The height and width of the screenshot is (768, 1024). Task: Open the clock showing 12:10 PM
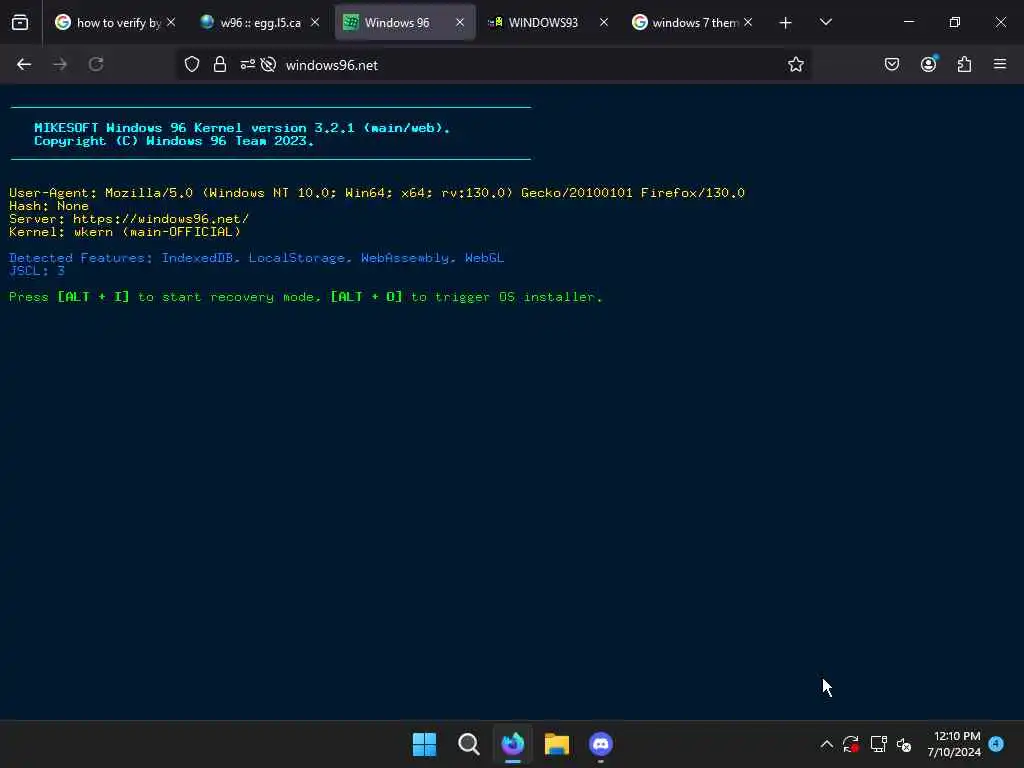pos(954,744)
